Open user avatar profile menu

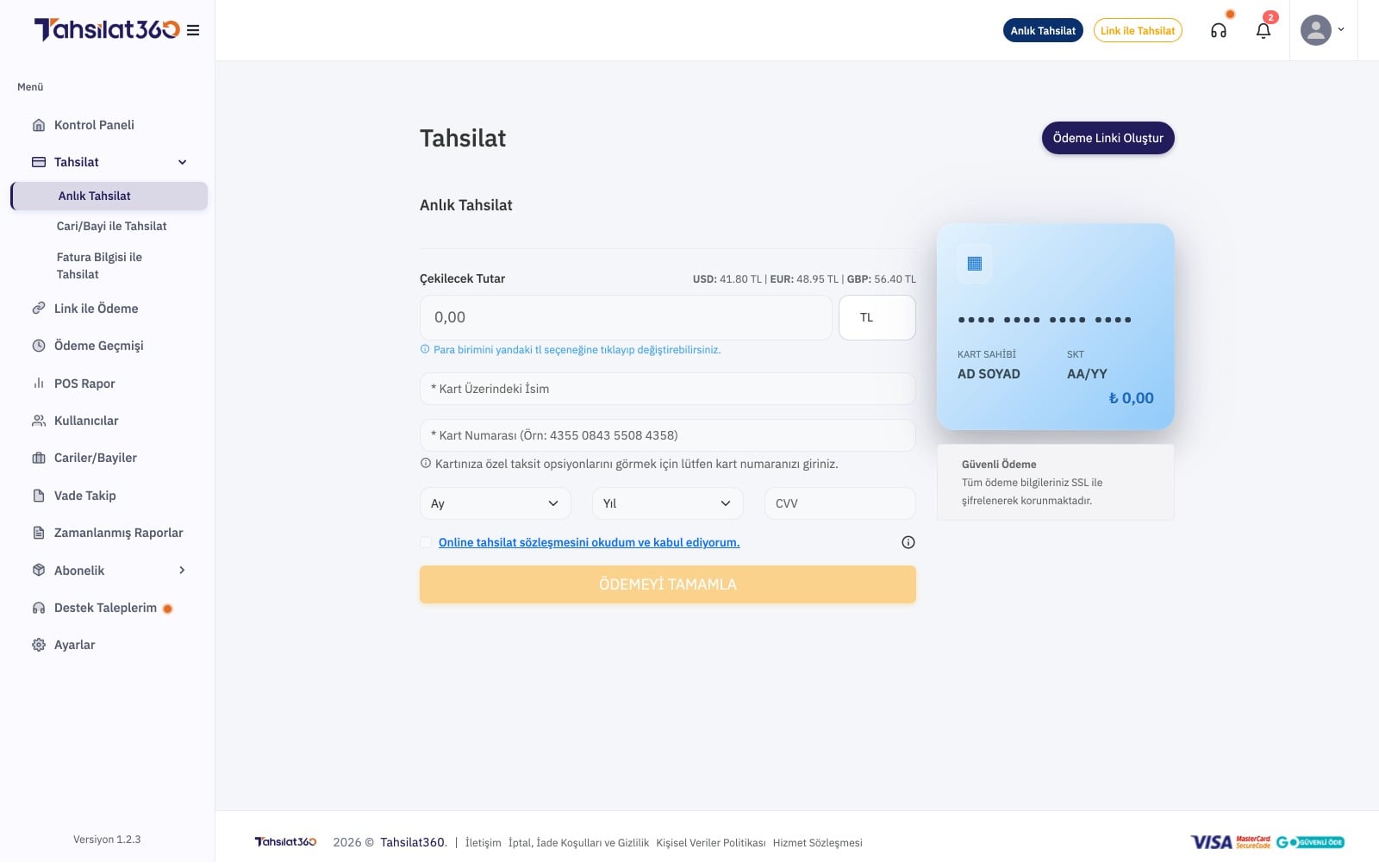click(x=1315, y=30)
